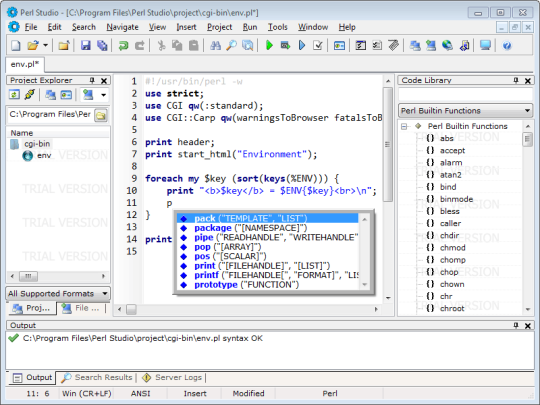Image resolution: width=540 pixels, height=405 pixels.
Task: Switch to the Search Results tab
Action: tap(97, 377)
